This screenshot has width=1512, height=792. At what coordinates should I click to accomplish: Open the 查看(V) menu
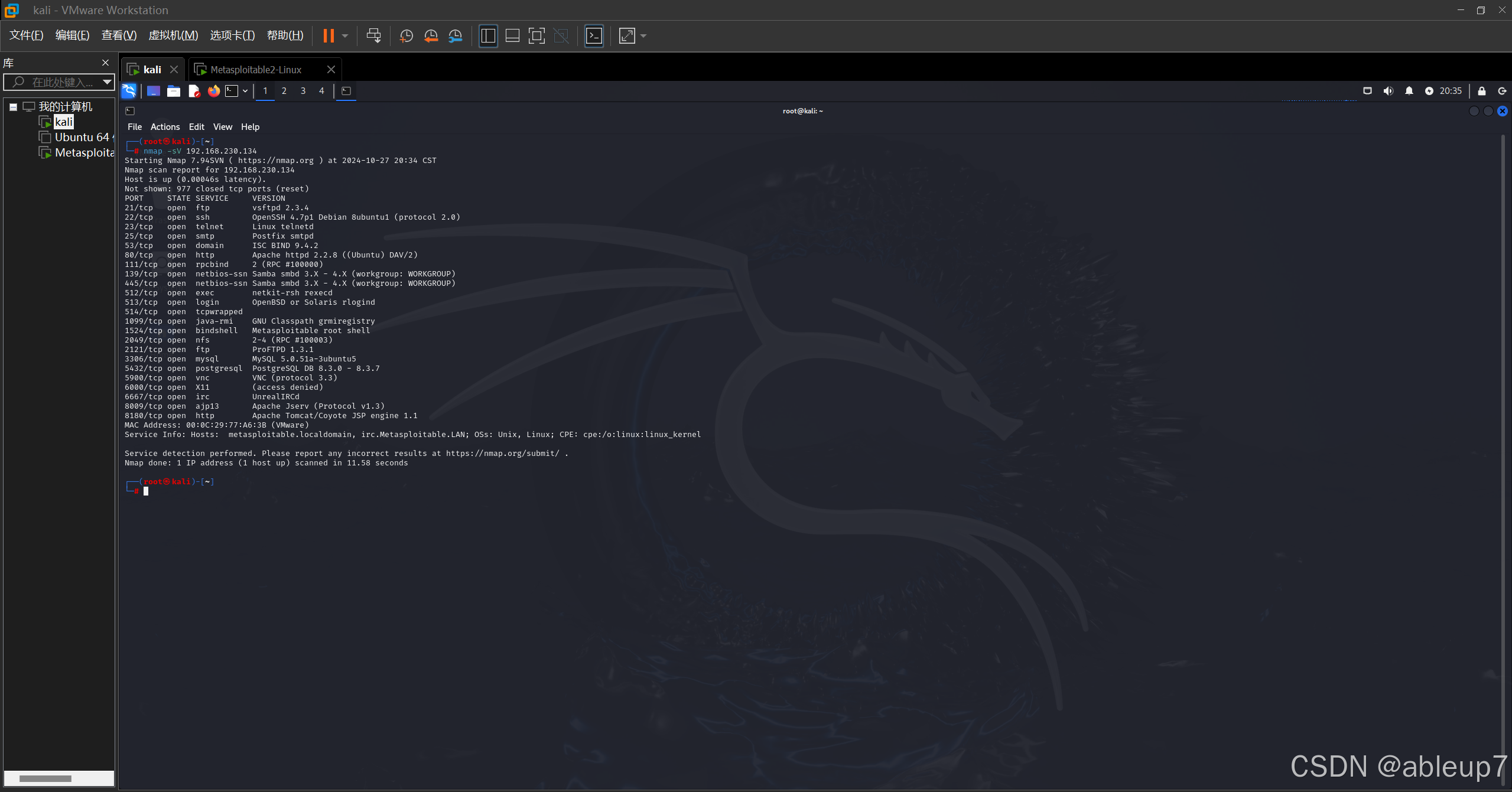[119, 35]
